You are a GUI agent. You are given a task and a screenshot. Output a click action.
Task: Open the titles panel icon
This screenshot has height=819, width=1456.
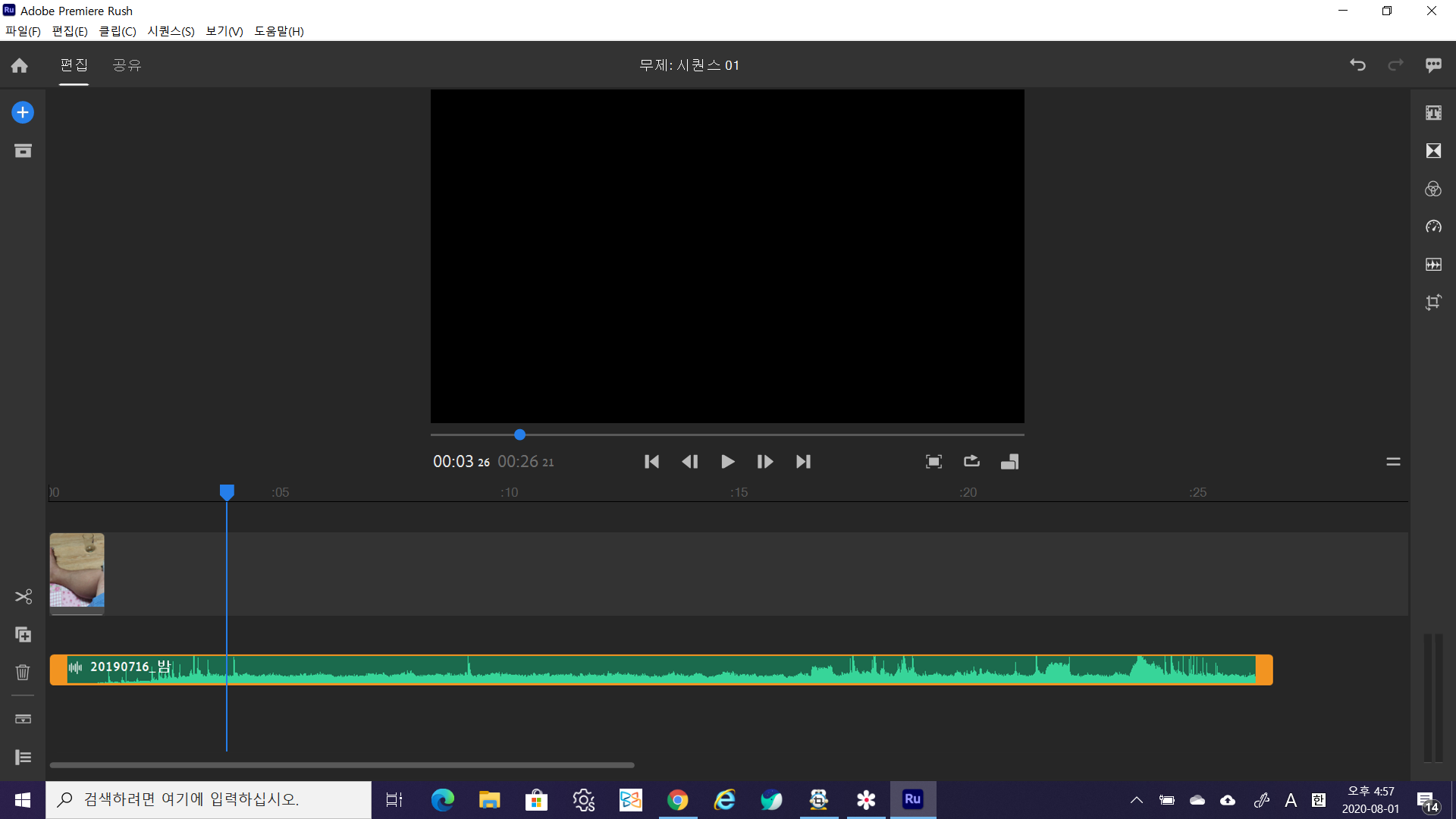click(1433, 113)
